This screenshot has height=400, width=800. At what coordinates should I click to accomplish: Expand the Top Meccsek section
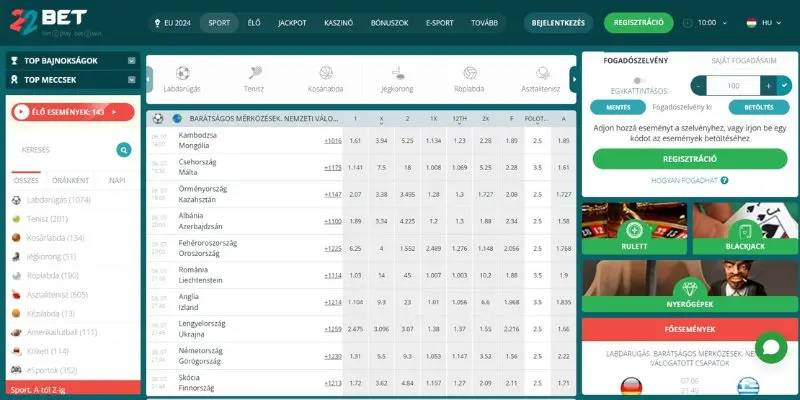tap(73, 80)
